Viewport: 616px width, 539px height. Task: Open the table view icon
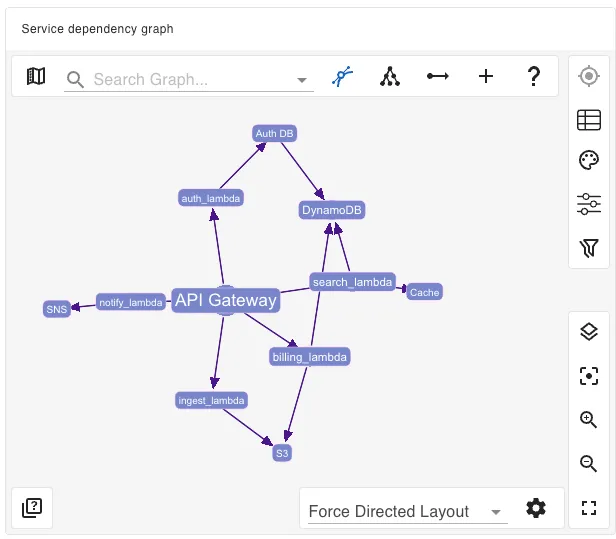[588, 120]
